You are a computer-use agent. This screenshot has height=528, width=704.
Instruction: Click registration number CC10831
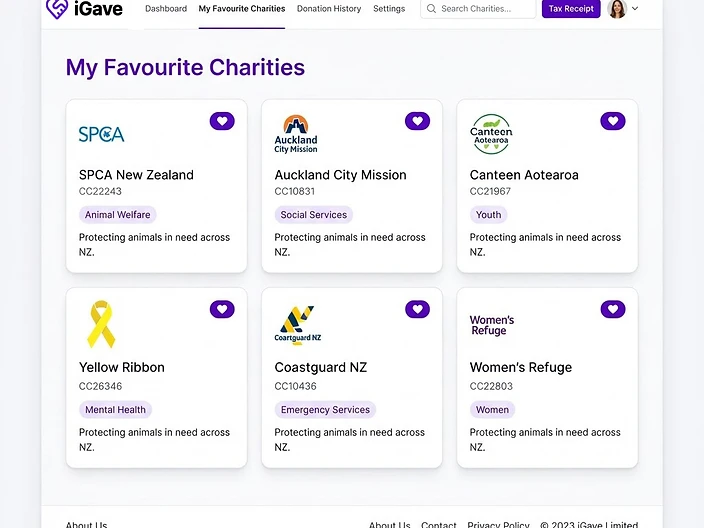tap(295, 191)
